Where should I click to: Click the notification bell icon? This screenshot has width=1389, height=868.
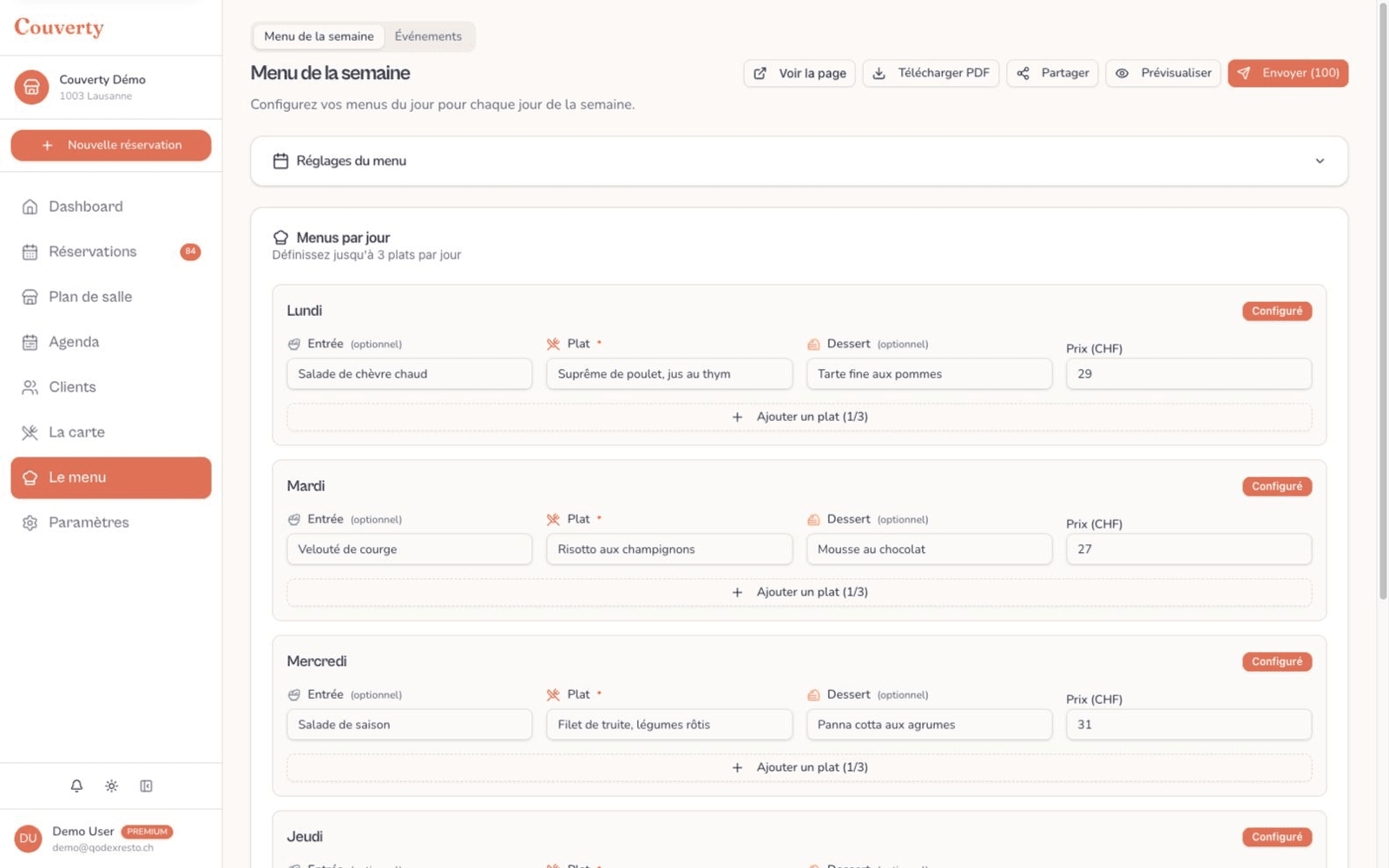[76, 786]
